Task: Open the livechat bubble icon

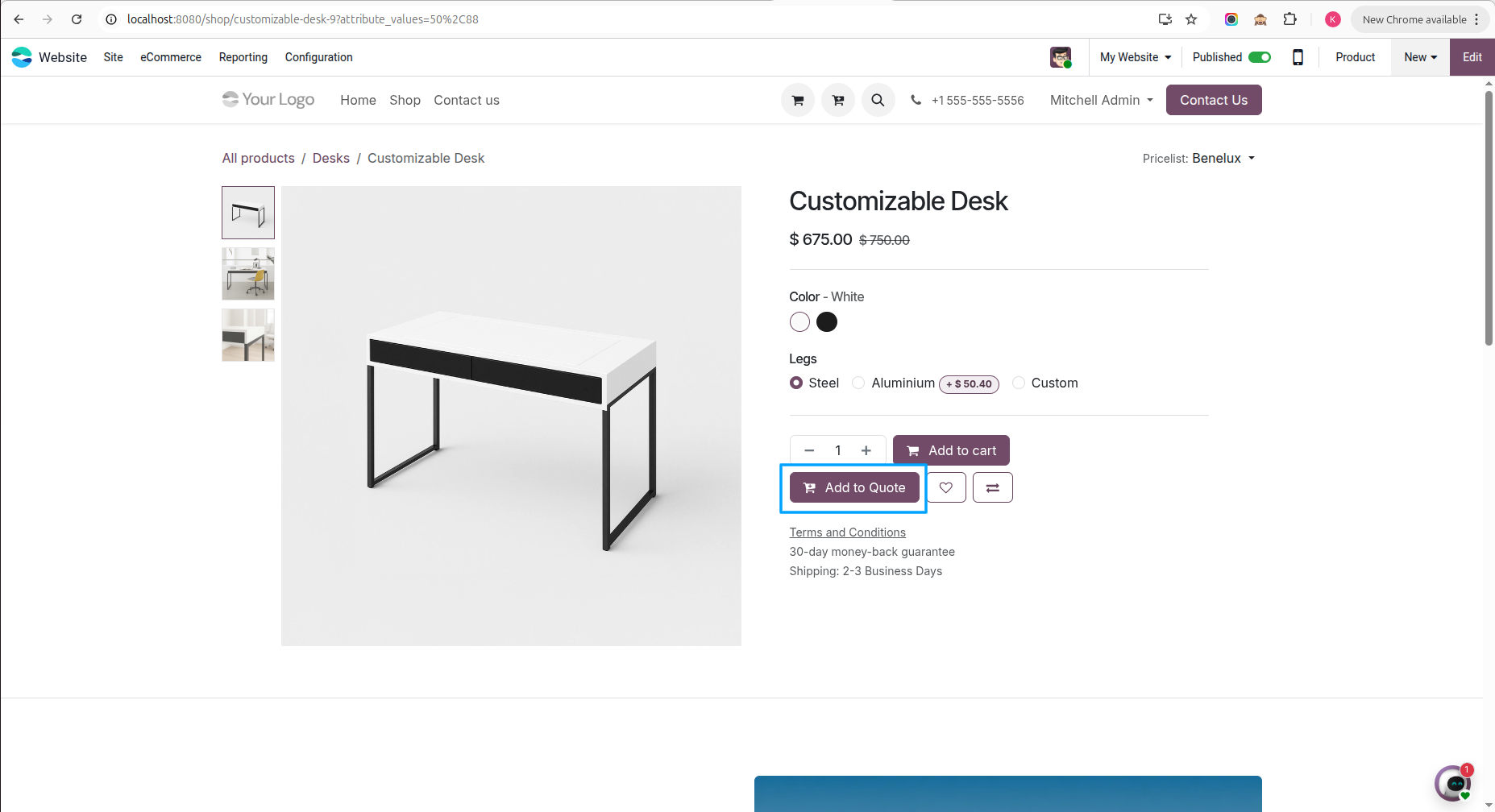Action: pyautogui.click(x=1453, y=783)
